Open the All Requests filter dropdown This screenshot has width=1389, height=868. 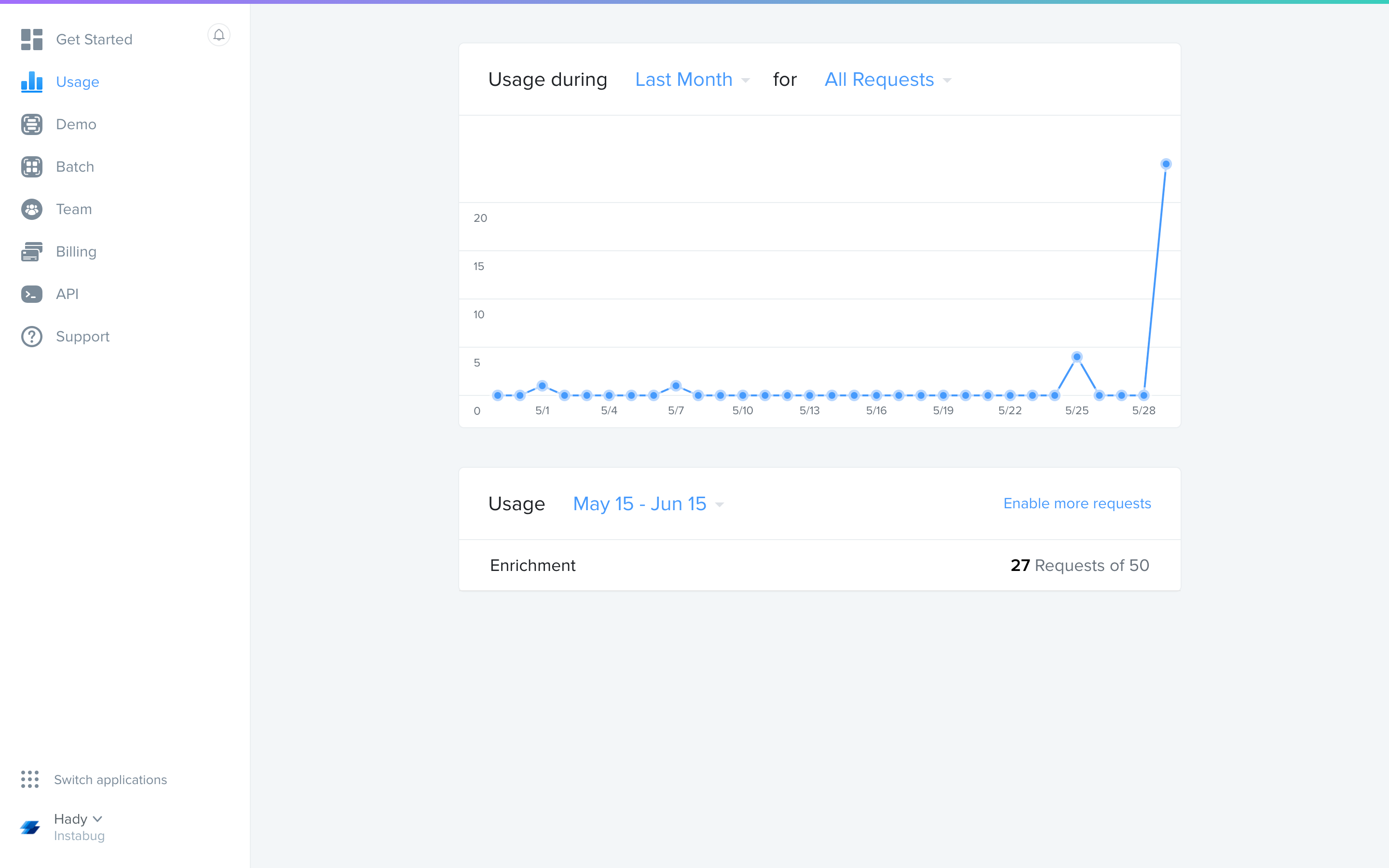point(887,79)
